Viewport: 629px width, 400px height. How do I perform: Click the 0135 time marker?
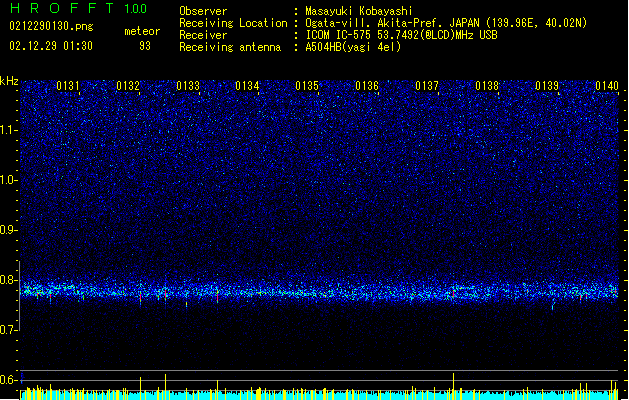[307, 86]
